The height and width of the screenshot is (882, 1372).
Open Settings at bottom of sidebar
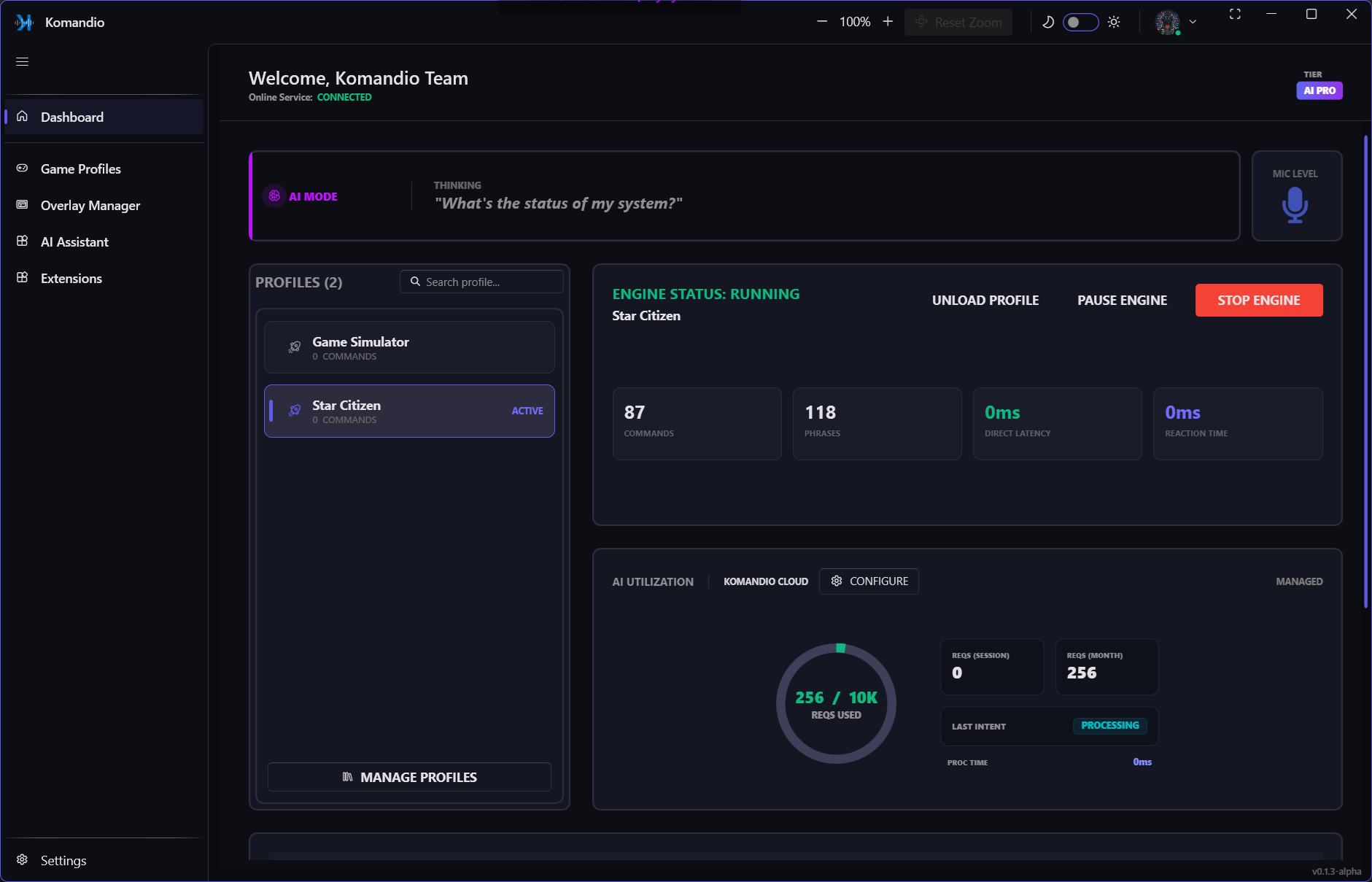point(63,861)
